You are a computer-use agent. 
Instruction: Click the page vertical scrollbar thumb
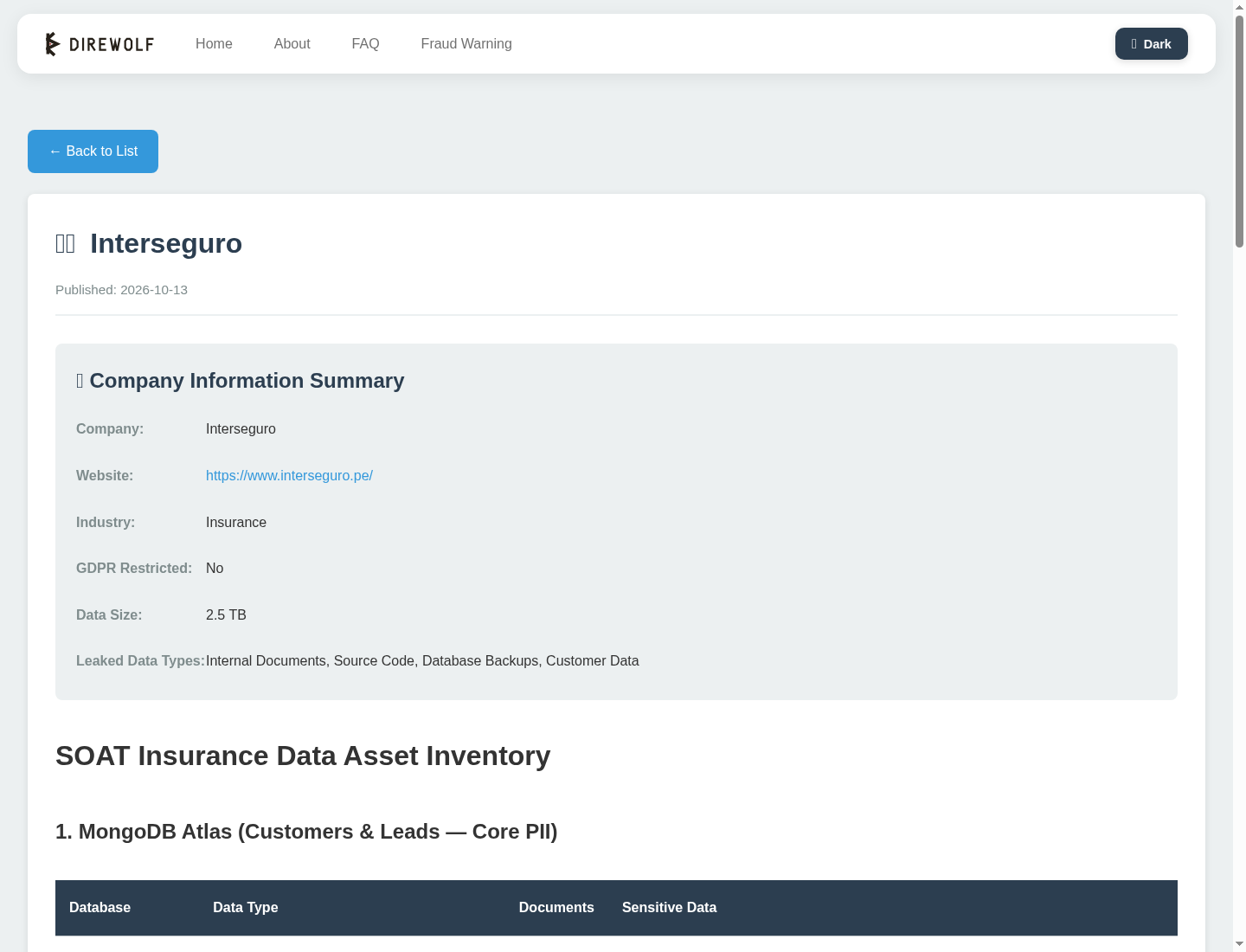pos(1239,130)
